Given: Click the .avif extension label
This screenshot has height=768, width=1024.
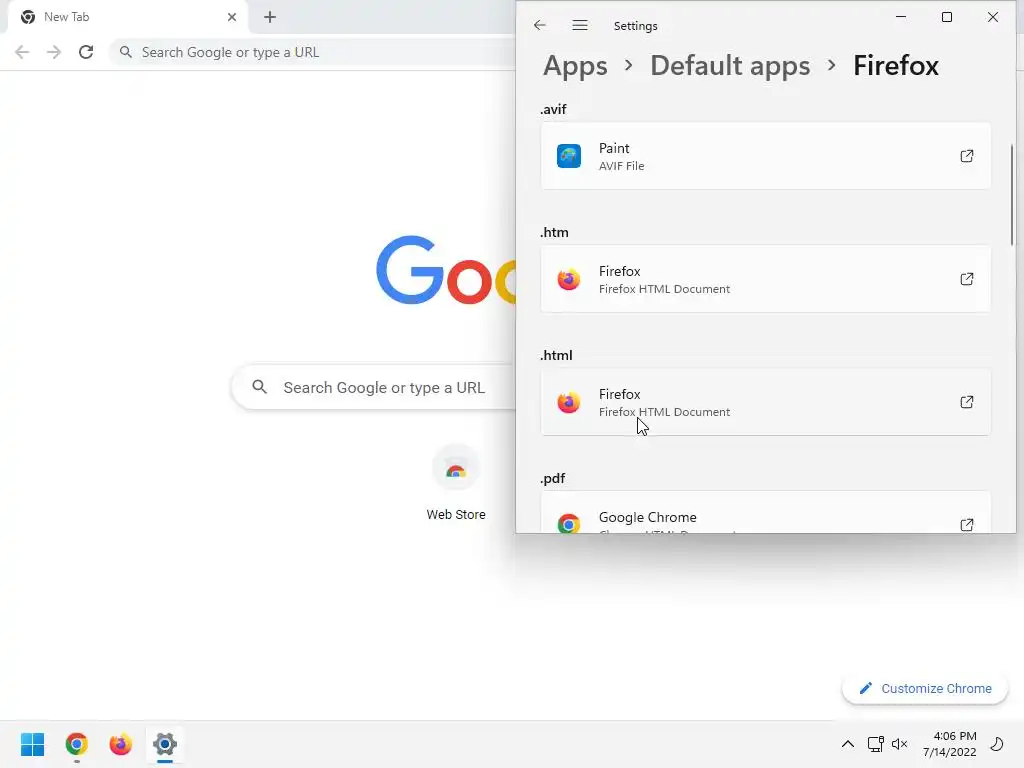Looking at the screenshot, I should [553, 109].
